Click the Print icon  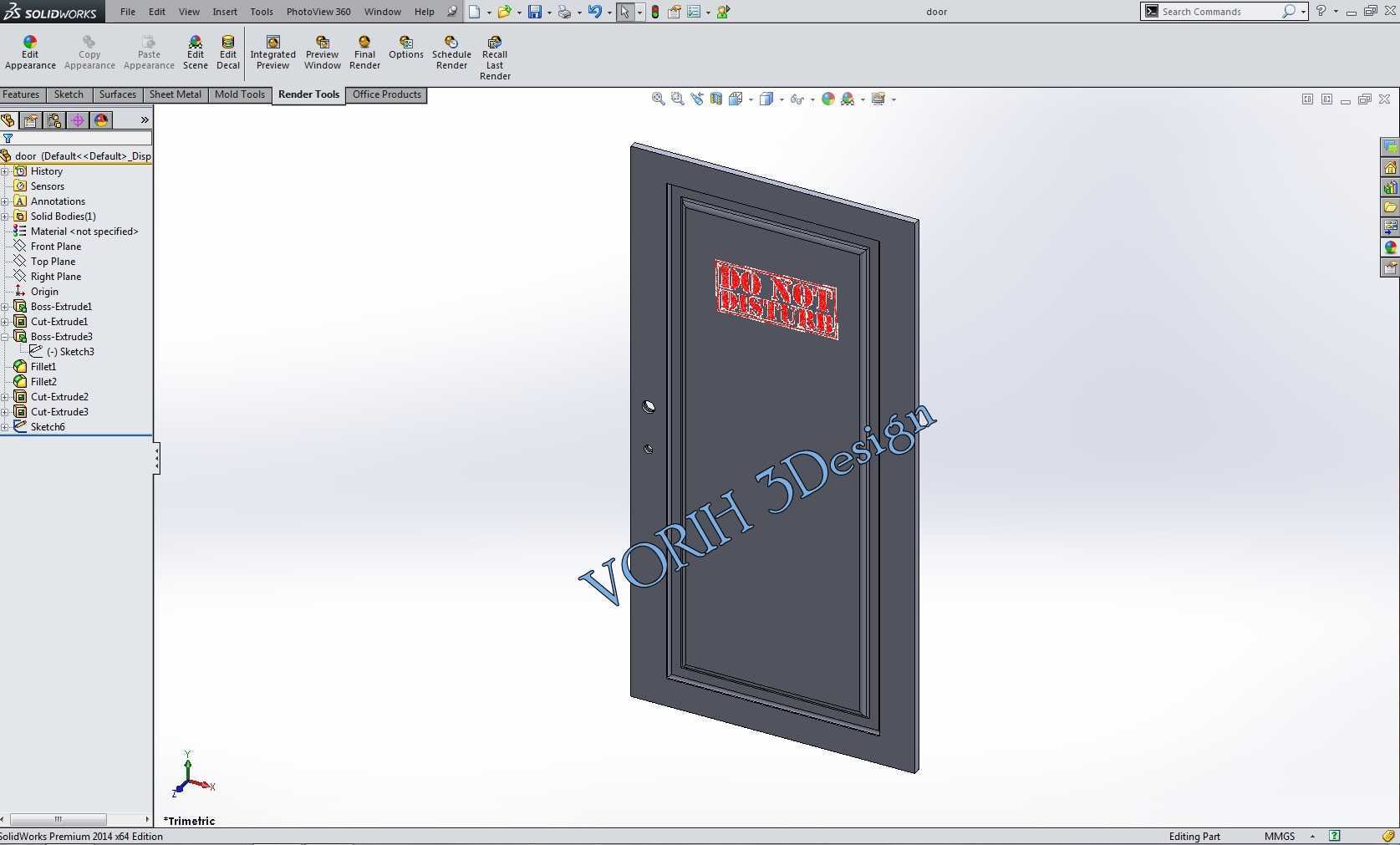click(x=565, y=12)
